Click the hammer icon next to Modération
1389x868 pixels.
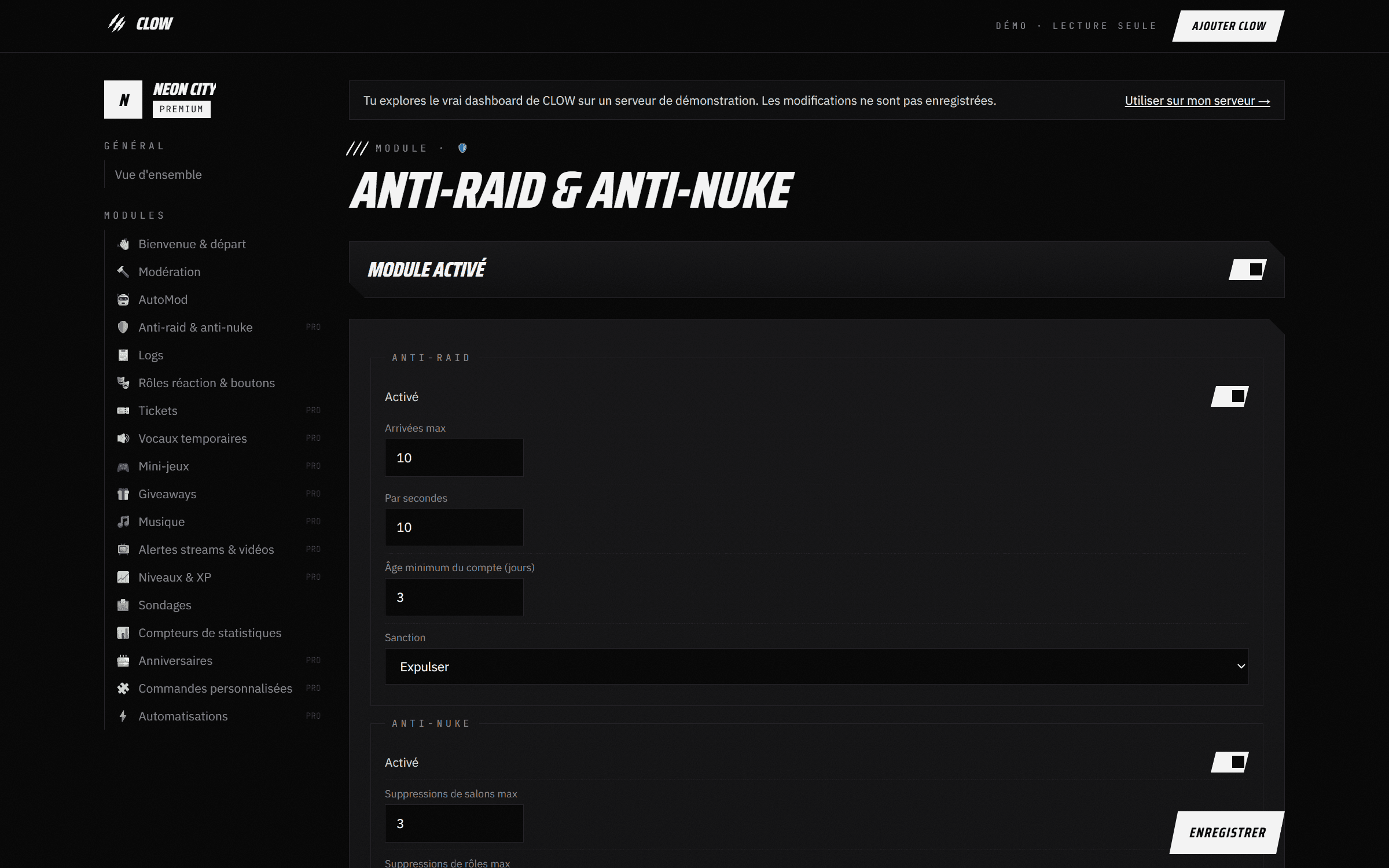point(123,272)
